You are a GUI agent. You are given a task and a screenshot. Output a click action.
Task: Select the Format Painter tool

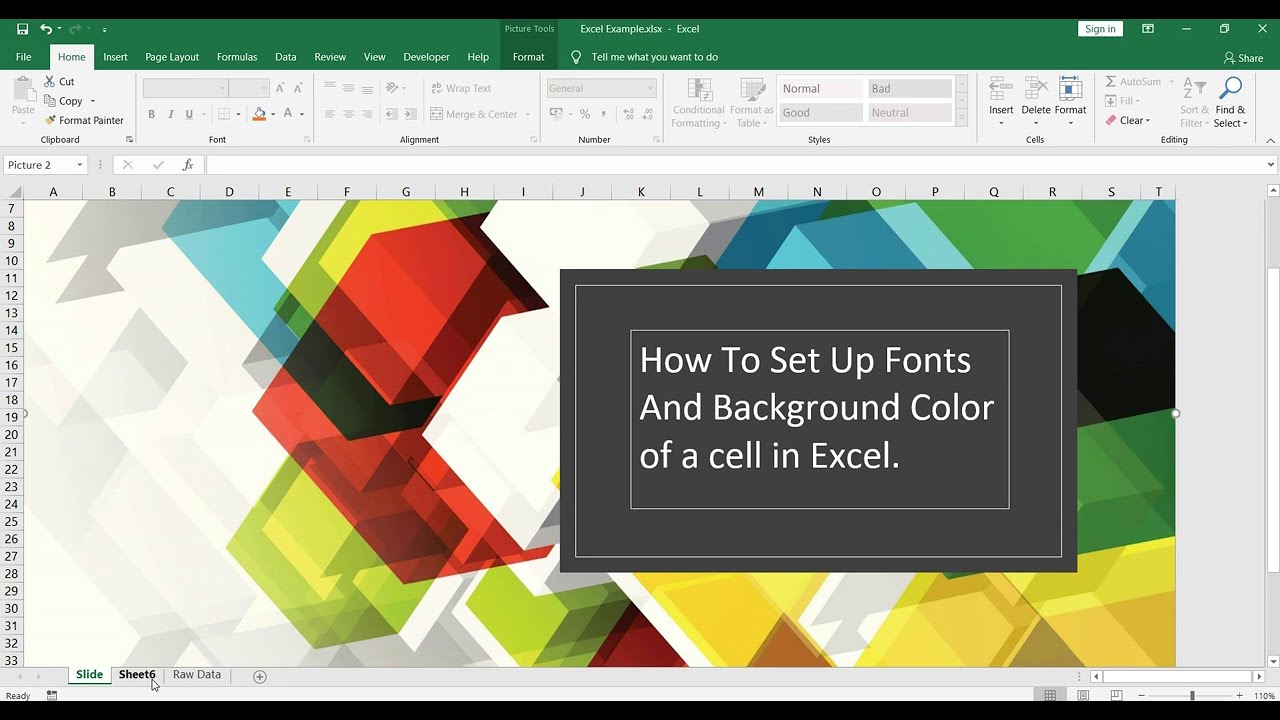coord(84,121)
